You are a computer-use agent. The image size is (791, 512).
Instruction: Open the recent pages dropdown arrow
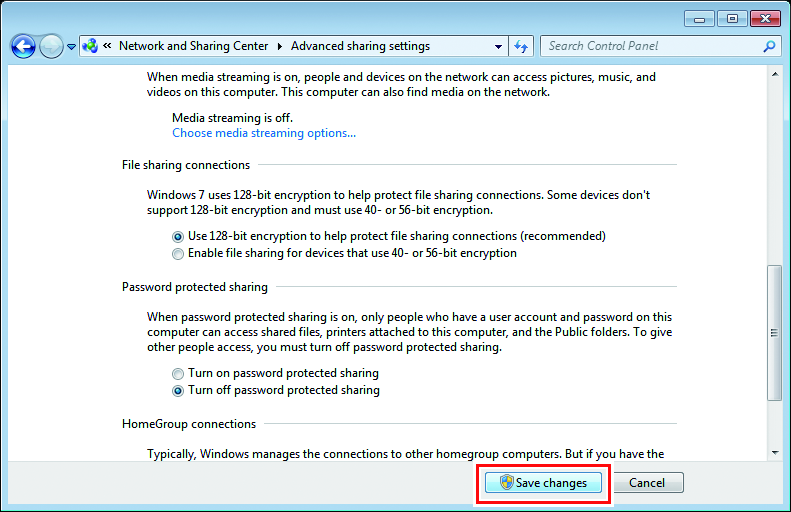coord(72,47)
